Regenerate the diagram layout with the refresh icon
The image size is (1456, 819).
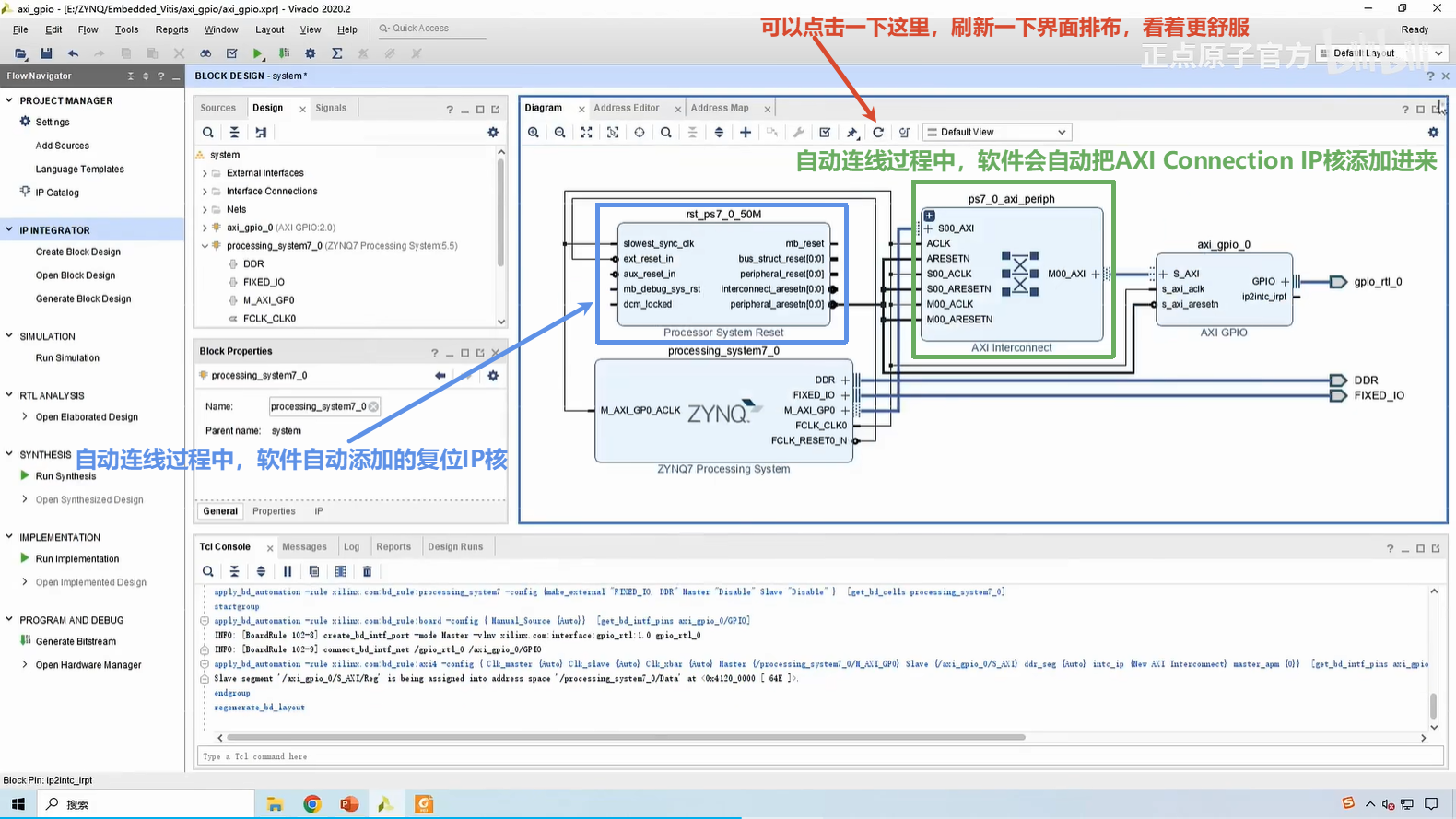878,133
